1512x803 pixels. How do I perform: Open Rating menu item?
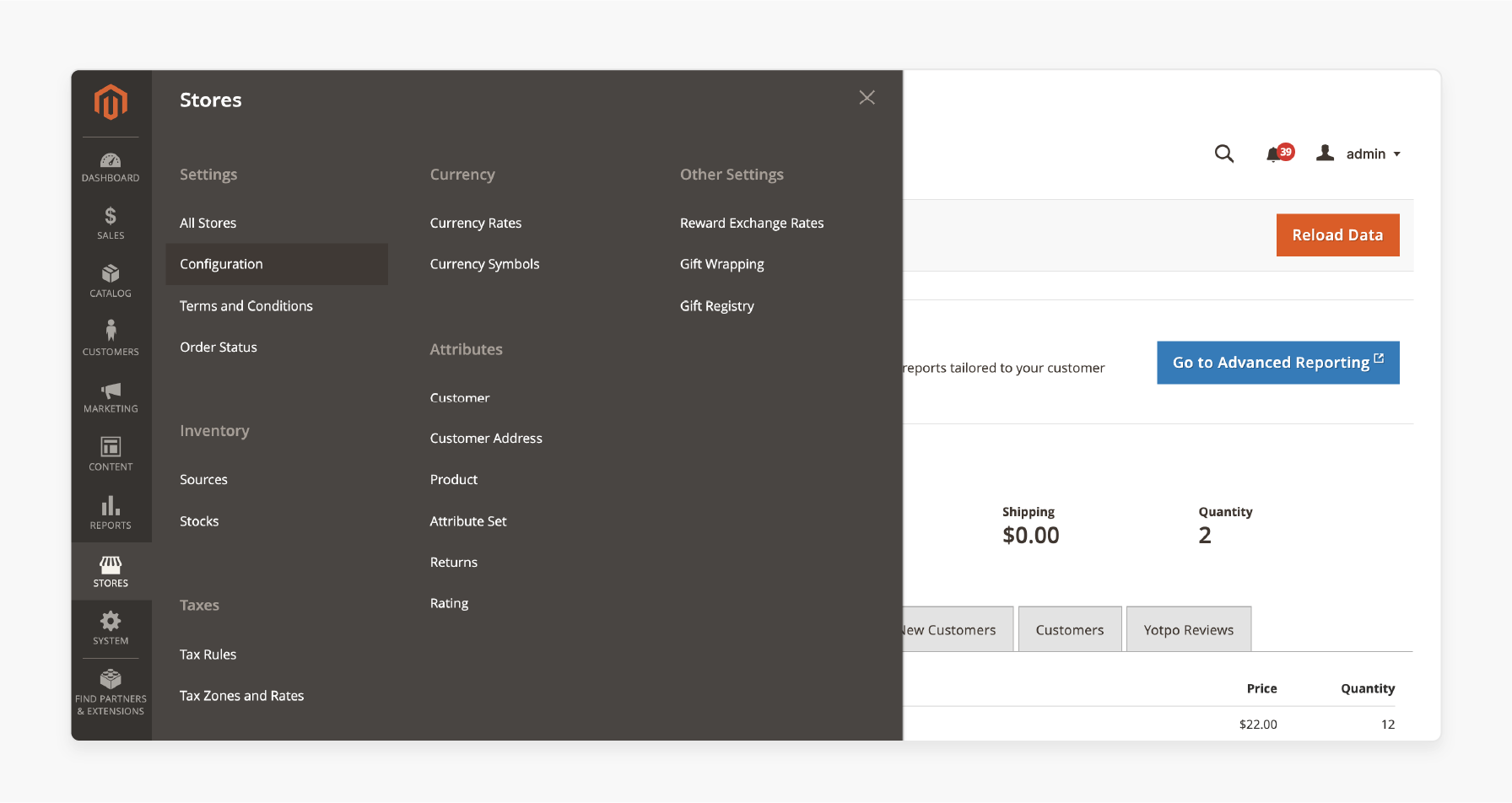(449, 603)
